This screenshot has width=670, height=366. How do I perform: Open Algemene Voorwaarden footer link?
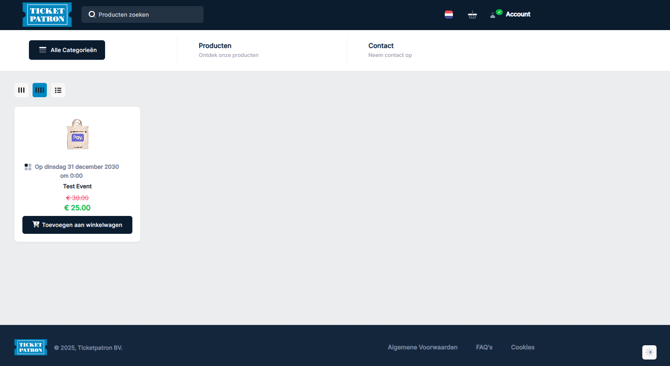click(x=423, y=347)
